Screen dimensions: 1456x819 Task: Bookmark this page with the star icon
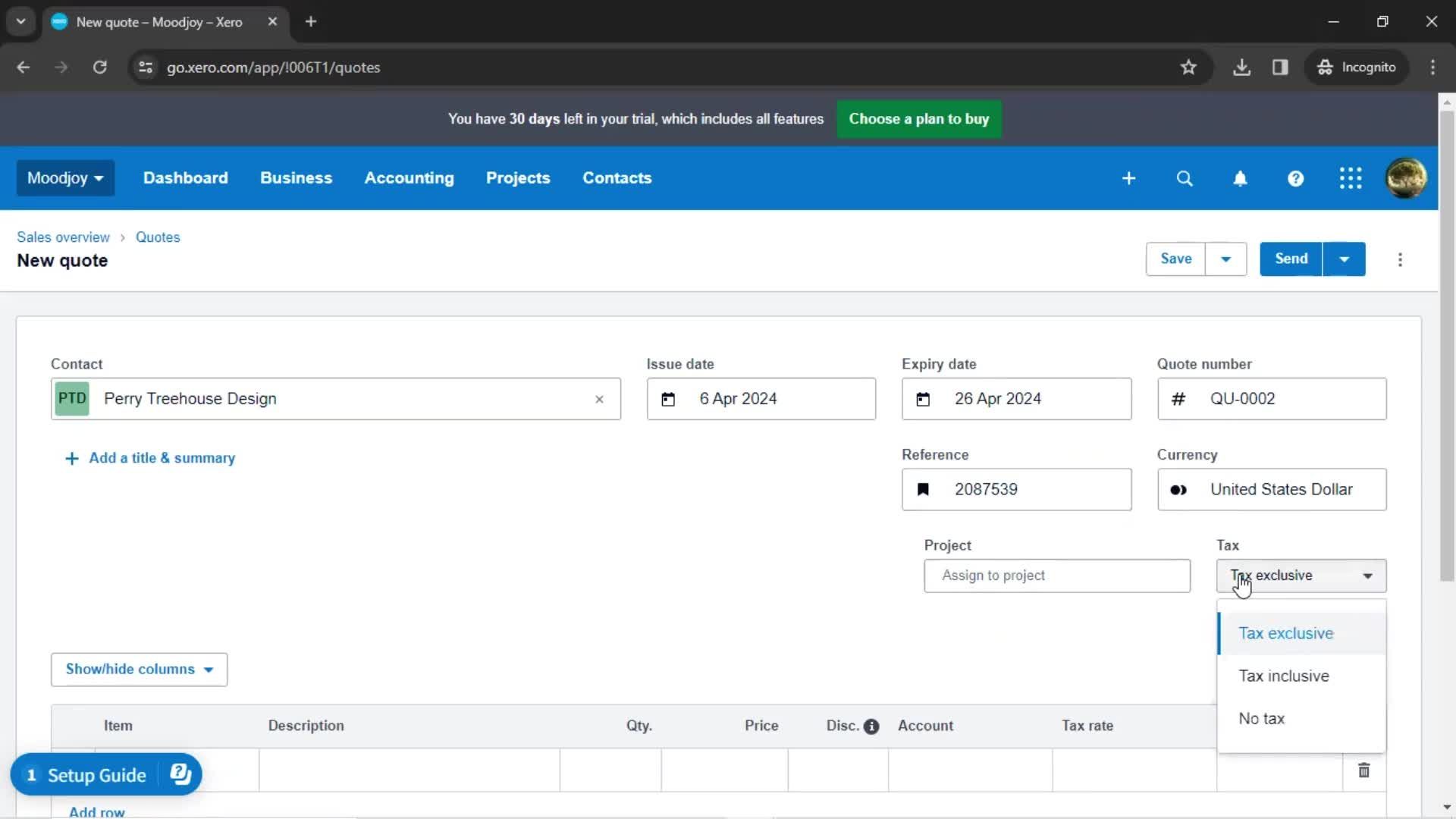(1188, 67)
